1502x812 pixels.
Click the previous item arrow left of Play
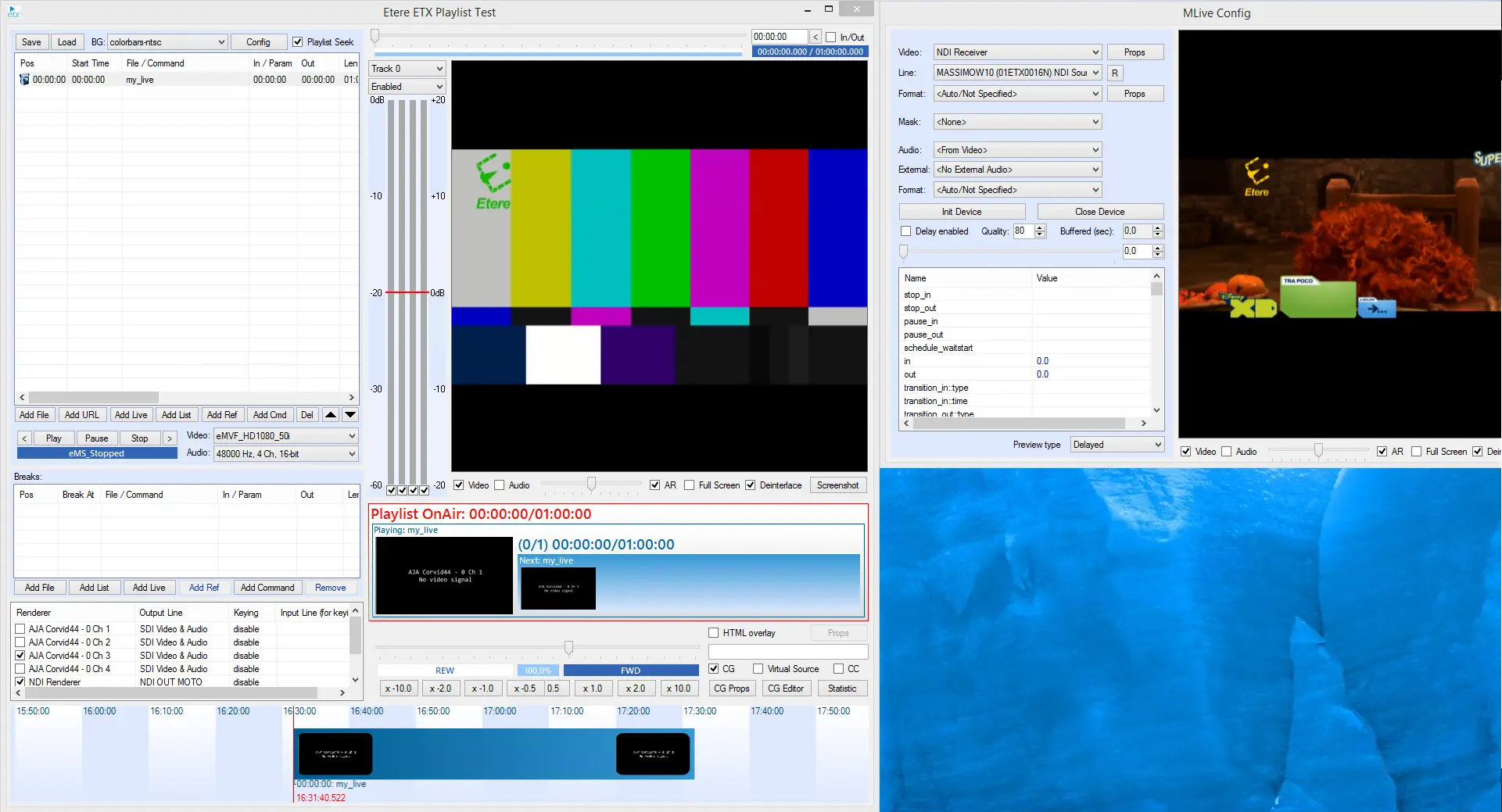(x=25, y=438)
